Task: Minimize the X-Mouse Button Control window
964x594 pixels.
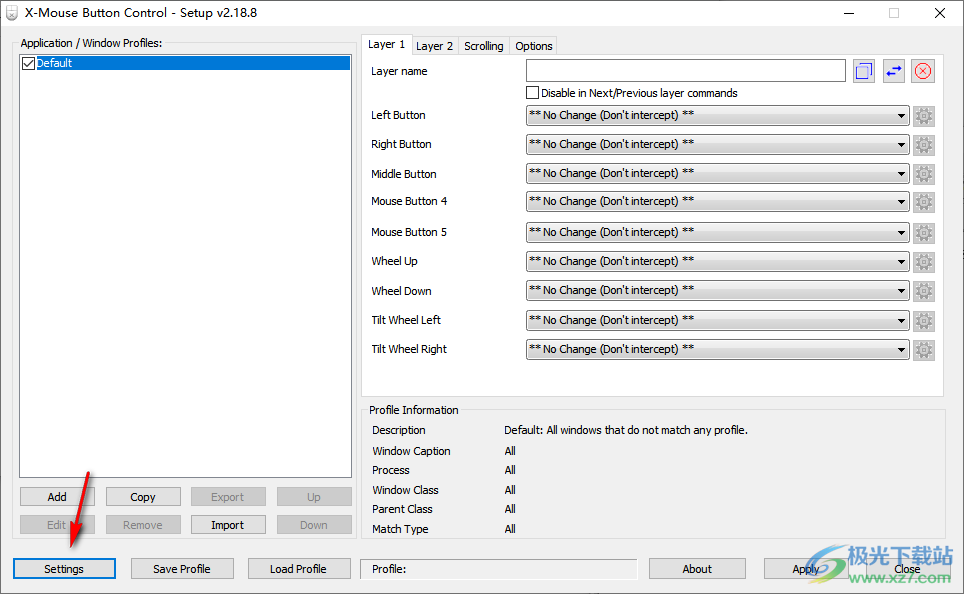Action: click(x=849, y=13)
